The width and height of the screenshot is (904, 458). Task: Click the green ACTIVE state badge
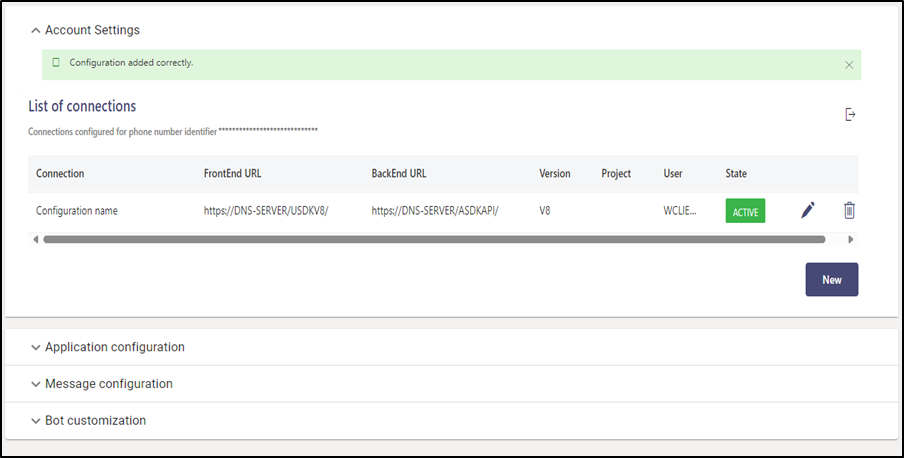click(745, 211)
